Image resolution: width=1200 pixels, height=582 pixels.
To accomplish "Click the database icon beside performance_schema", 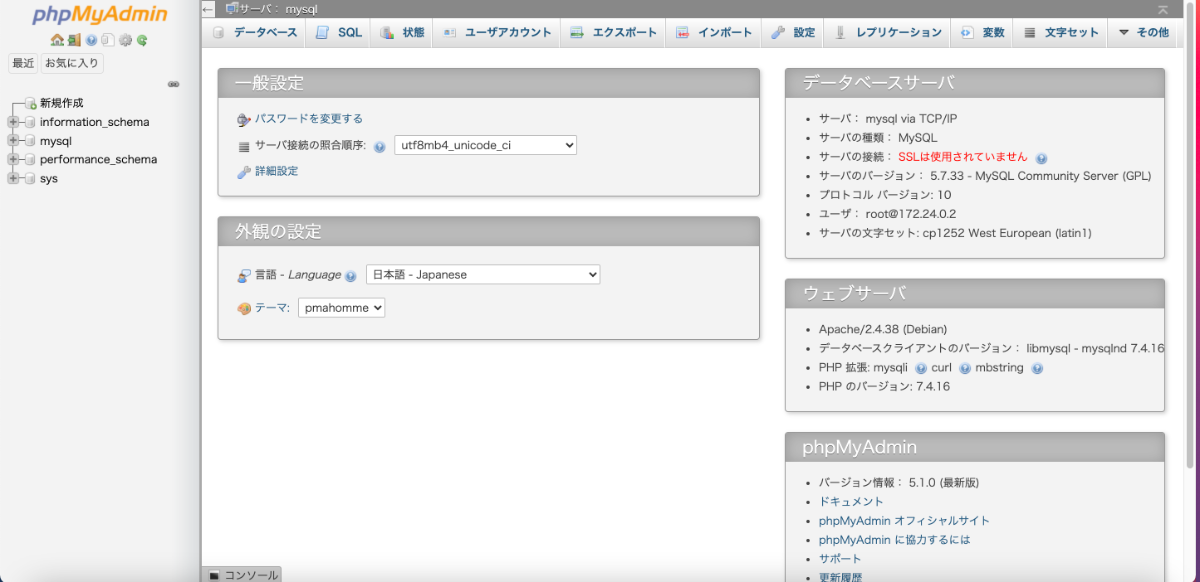I will (30, 159).
